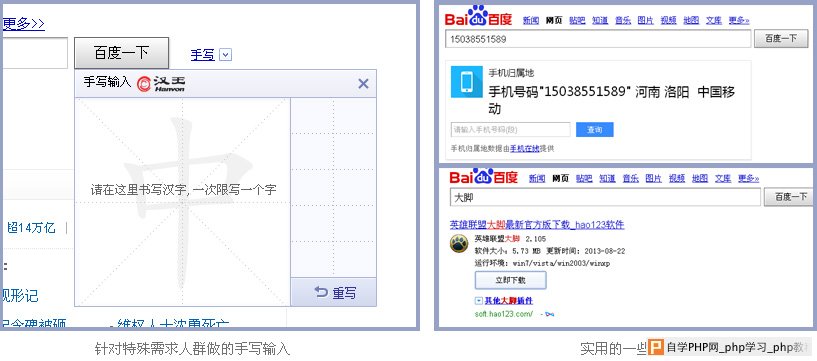Screen dimensions: 817x361
Task: Click 百度一下 next to the 大脚 search box
Action: pyautogui.click(x=789, y=197)
